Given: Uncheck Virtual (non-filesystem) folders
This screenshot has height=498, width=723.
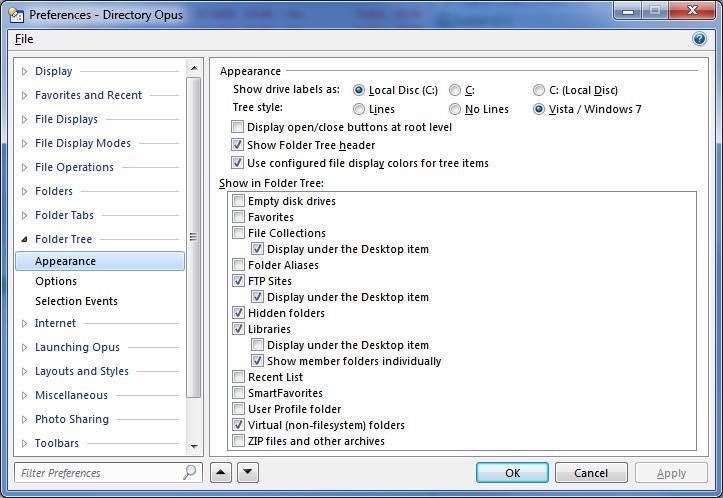Looking at the screenshot, I should click(238, 425).
